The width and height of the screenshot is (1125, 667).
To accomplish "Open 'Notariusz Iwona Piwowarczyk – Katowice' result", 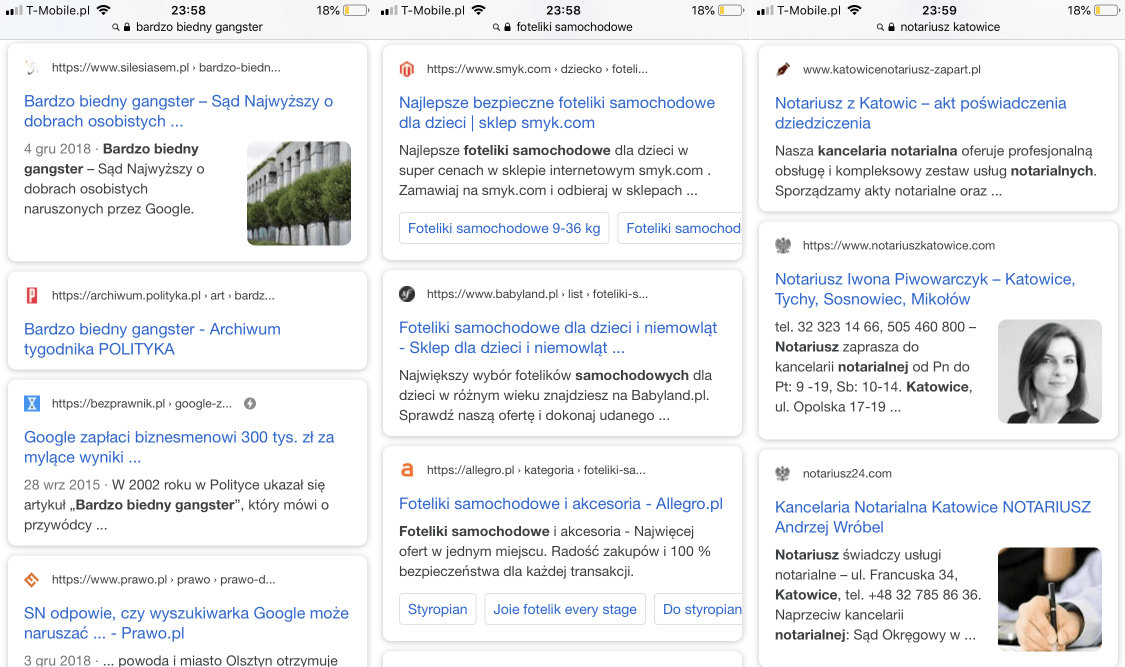I will click(x=925, y=289).
